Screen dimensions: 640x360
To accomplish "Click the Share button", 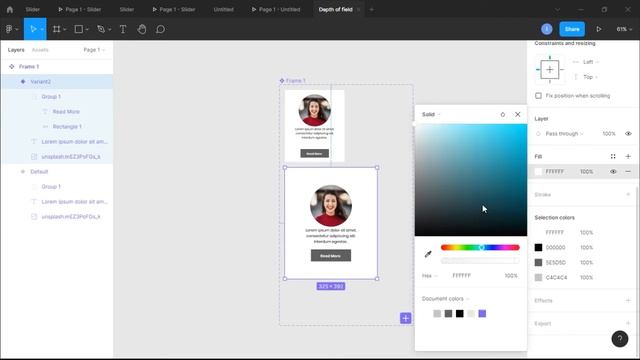I will click(572, 29).
